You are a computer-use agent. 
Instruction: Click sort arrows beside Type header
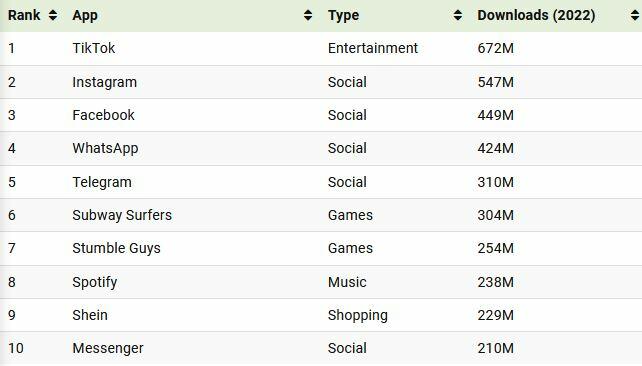point(458,16)
